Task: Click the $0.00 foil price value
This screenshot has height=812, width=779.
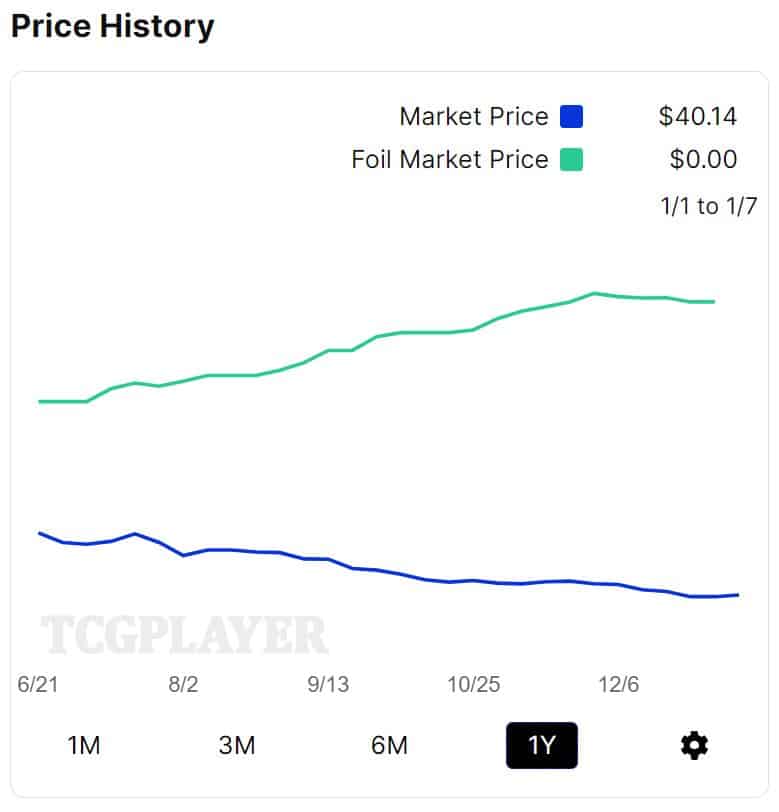Action: [703, 159]
